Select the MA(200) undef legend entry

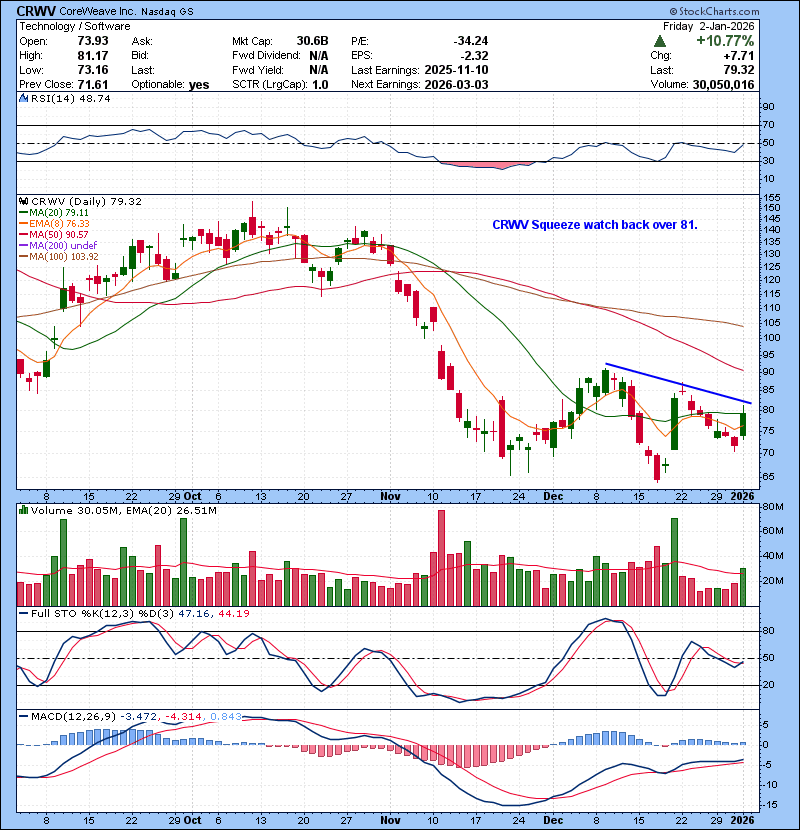point(58,245)
